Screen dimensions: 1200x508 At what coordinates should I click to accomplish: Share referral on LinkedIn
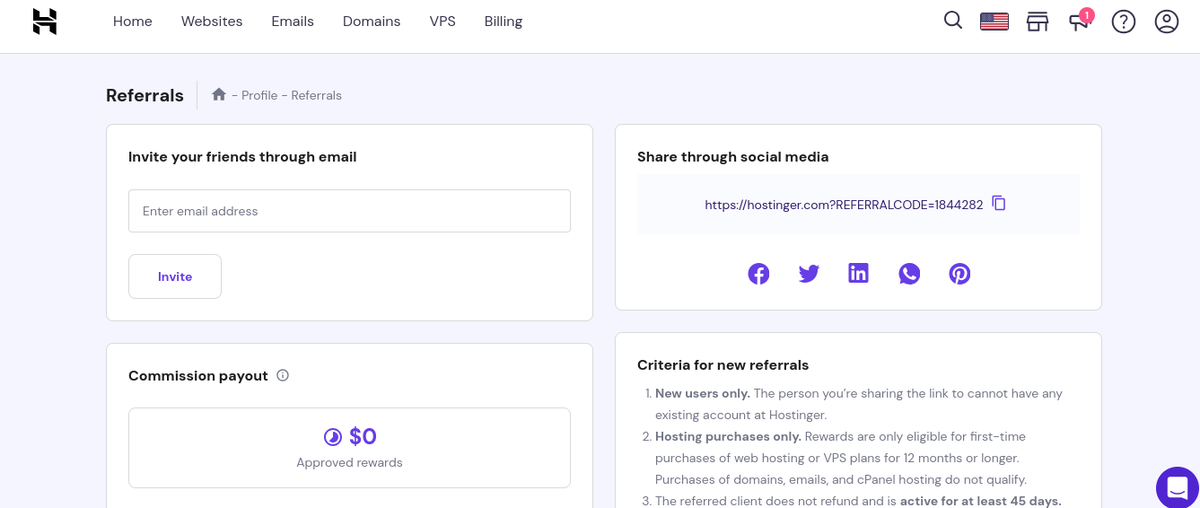(859, 273)
